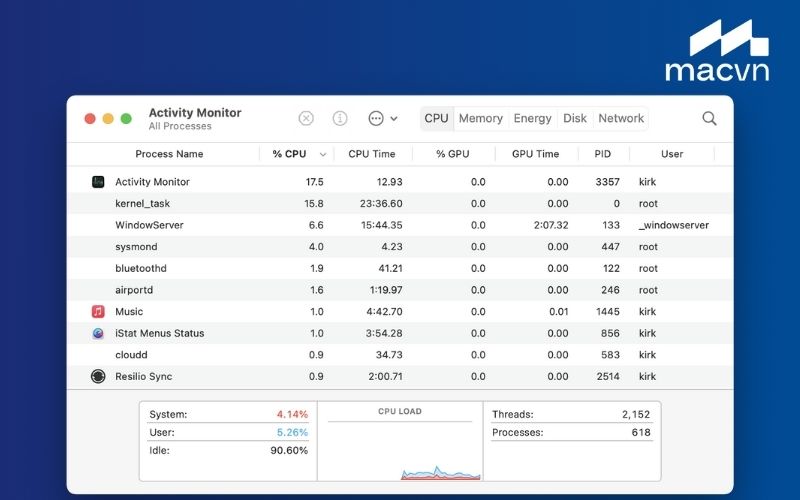Expand the more options dropdown chevron
The image size is (800, 500).
(x=394, y=118)
